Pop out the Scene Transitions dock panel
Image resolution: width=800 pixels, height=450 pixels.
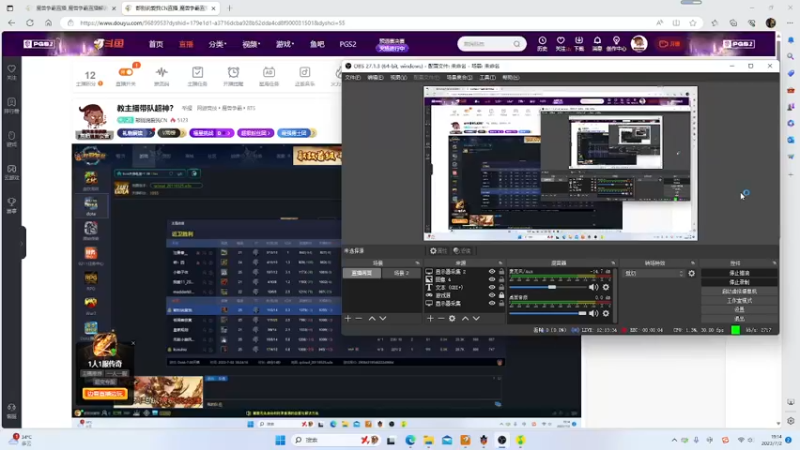point(693,263)
